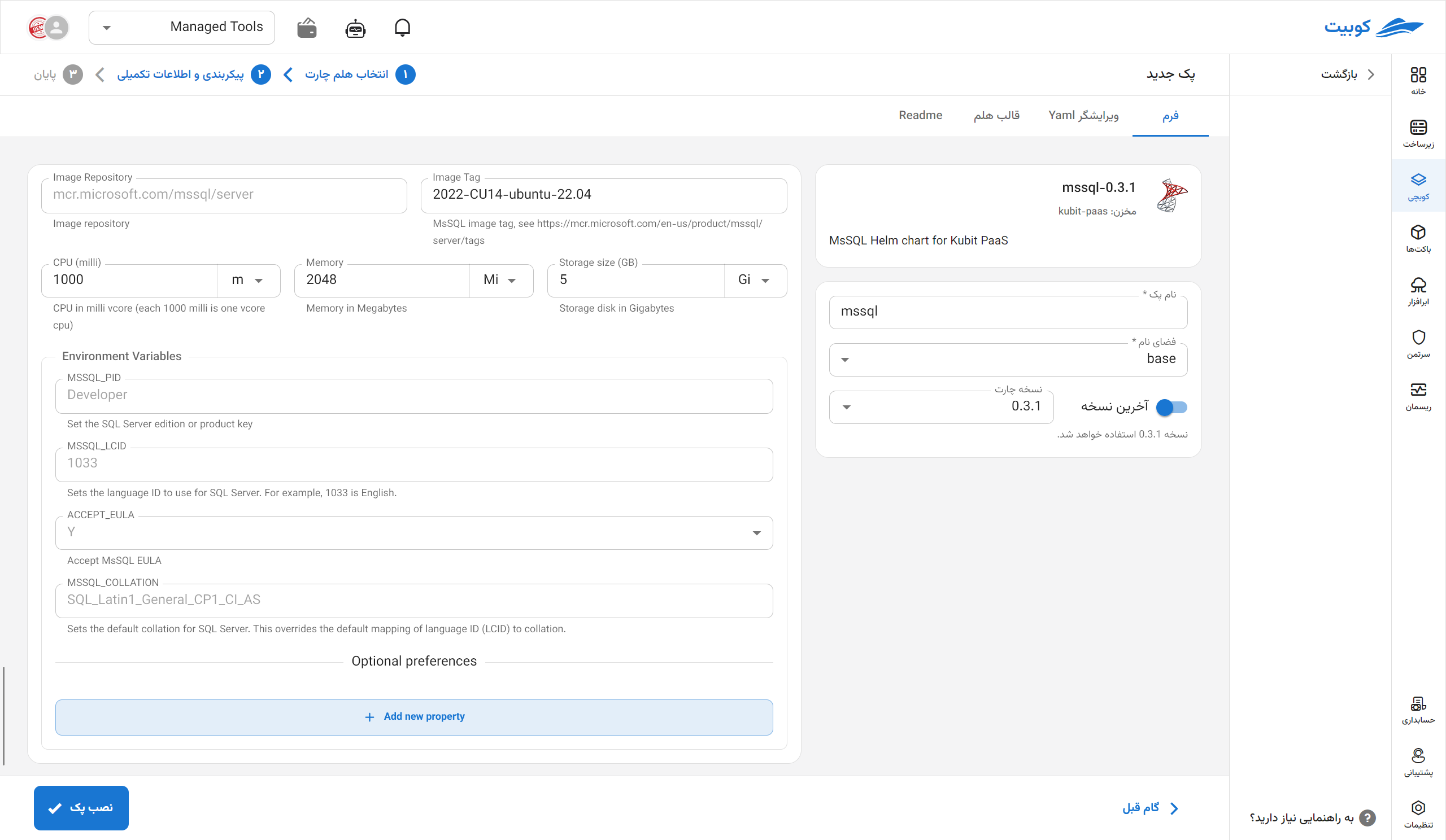Image resolution: width=1446 pixels, height=840 pixels.
Task: Click MSSQL_LCID input field
Action: [x=413, y=465]
